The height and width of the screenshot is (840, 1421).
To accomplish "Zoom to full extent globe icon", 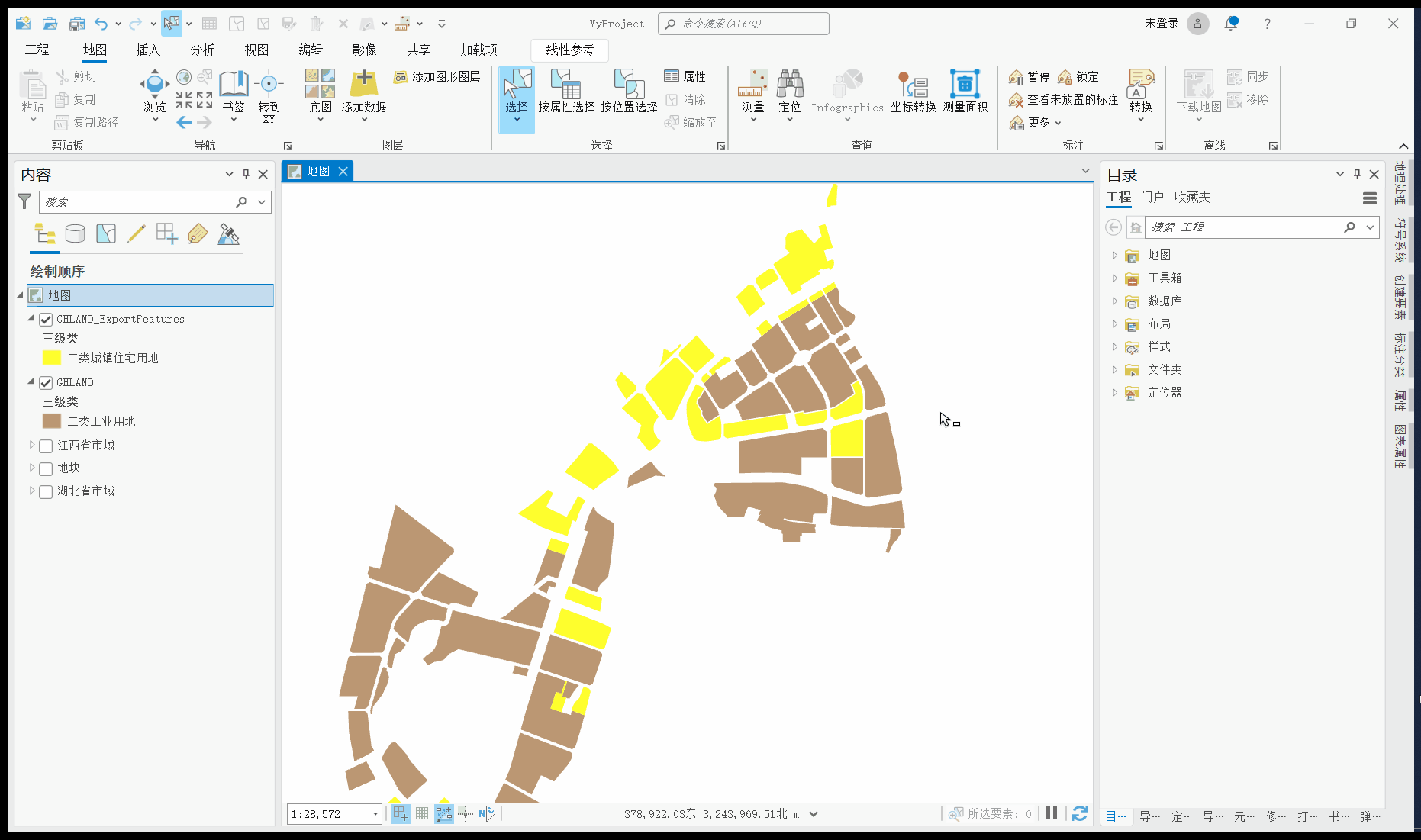I will coord(184,77).
